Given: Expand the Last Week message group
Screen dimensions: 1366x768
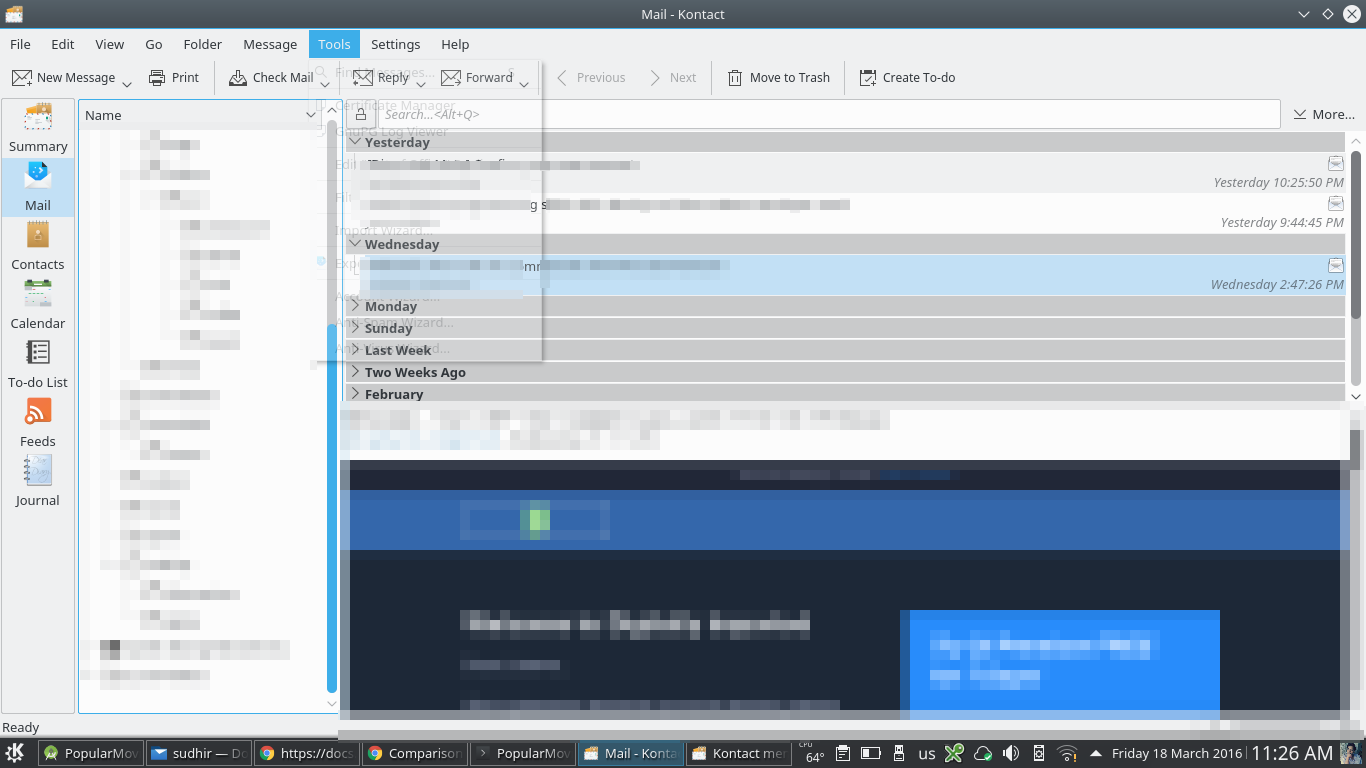Looking at the screenshot, I should (354, 350).
